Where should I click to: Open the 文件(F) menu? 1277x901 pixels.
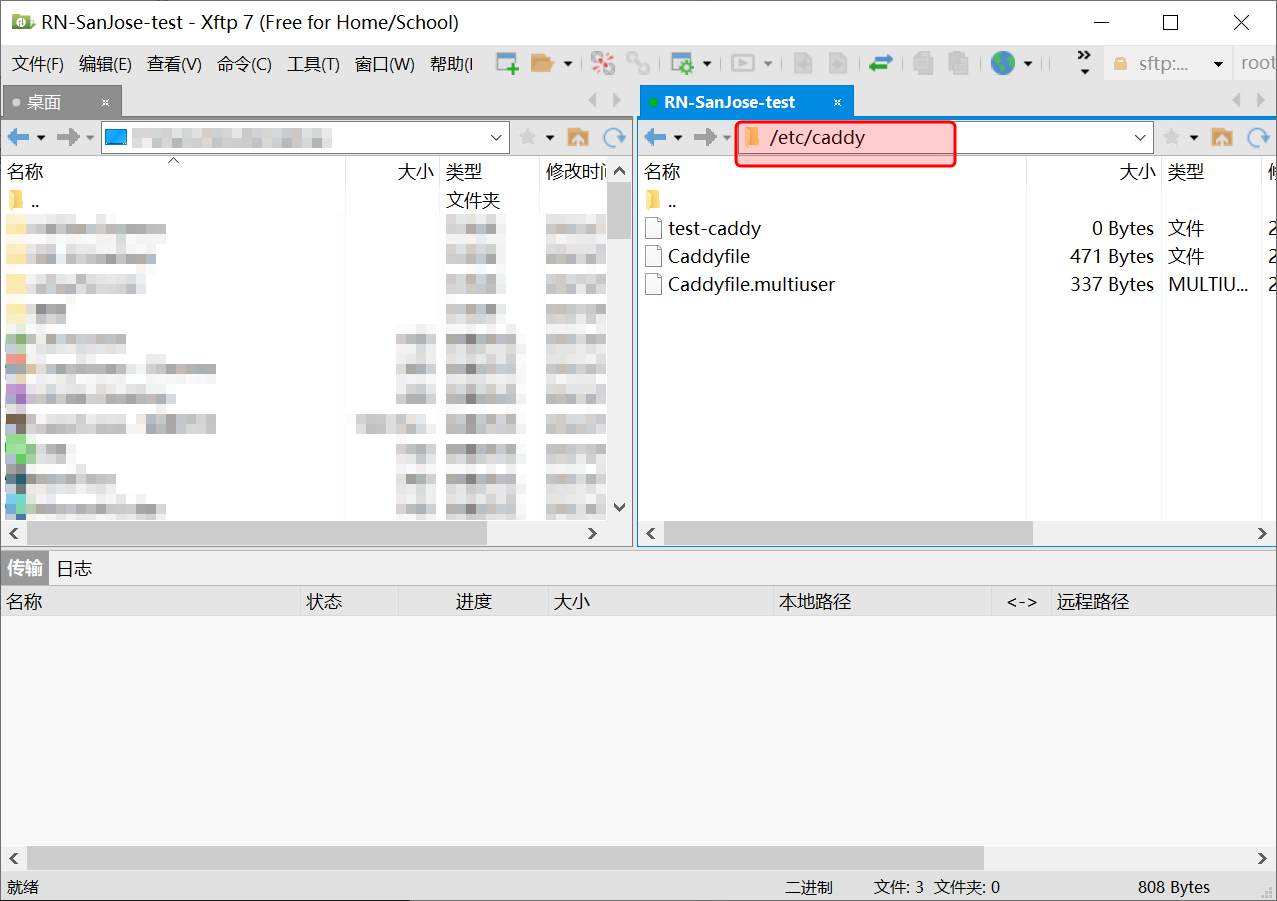click(x=38, y=64)
